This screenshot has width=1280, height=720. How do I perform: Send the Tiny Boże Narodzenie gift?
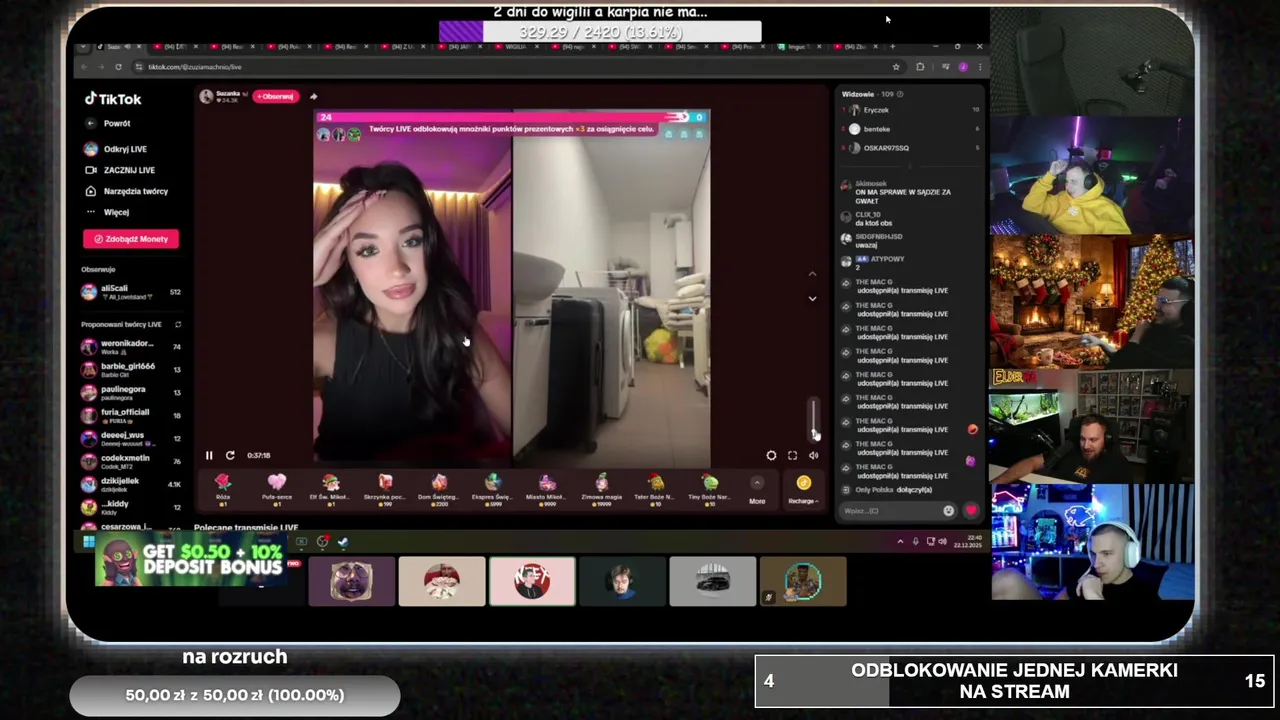pyautogui.click(x=709, y=489)
